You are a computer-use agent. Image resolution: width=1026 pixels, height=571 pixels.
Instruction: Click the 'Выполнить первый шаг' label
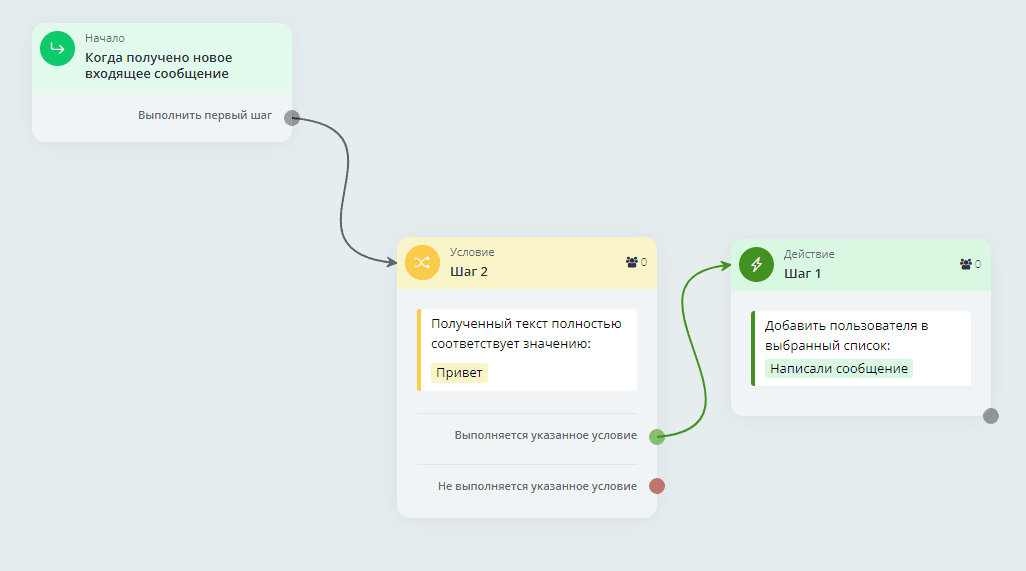[x=204, y=116]
